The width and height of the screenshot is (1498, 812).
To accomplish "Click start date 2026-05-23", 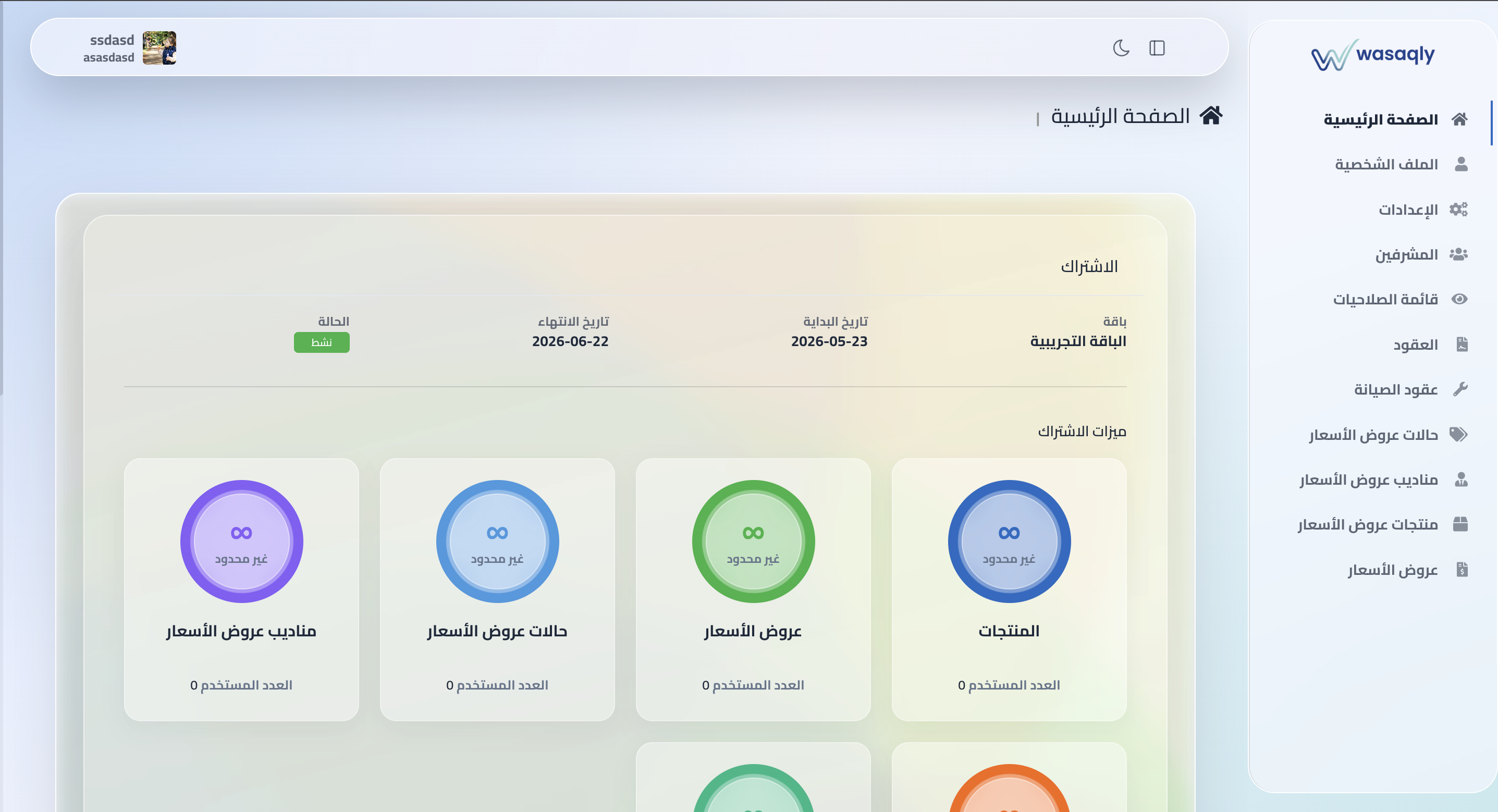I will [829, 341].
